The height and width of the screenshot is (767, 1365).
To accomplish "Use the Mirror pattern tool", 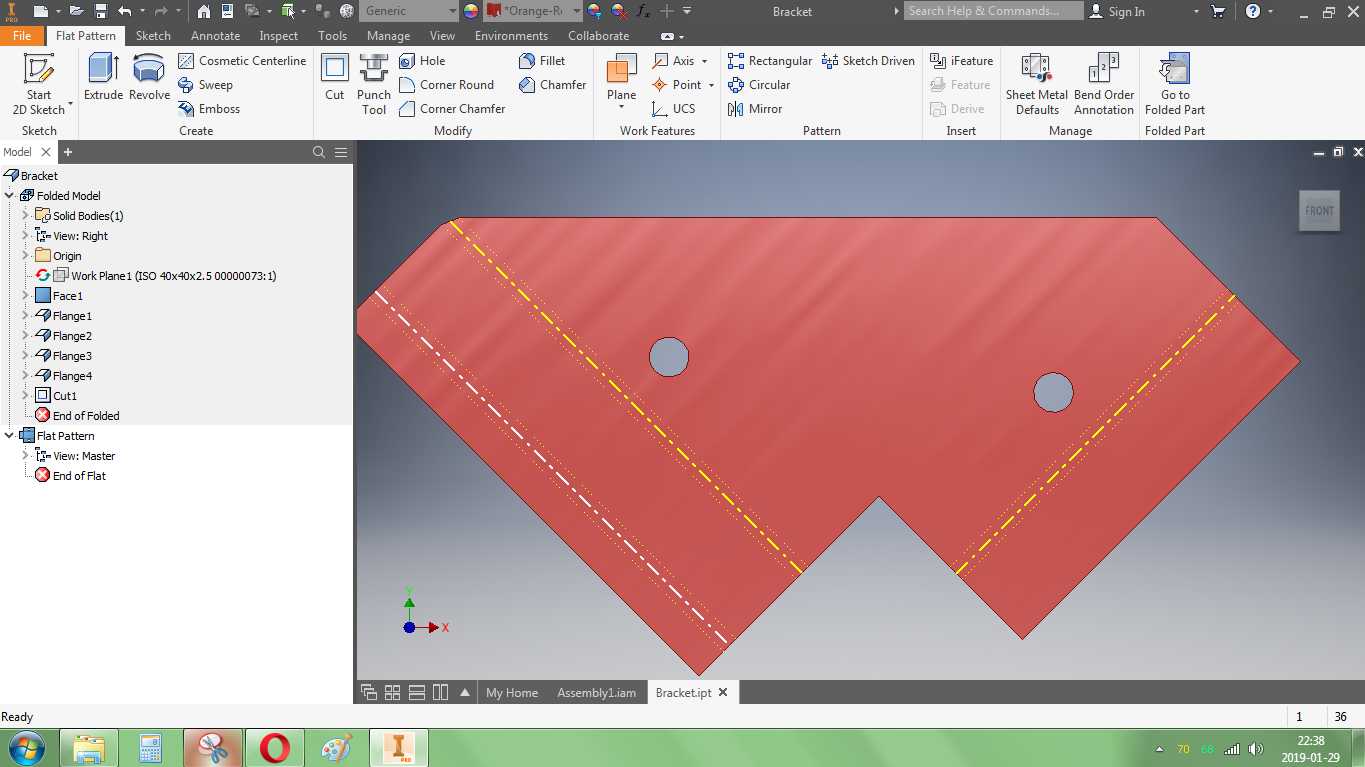I will point(755,109).
